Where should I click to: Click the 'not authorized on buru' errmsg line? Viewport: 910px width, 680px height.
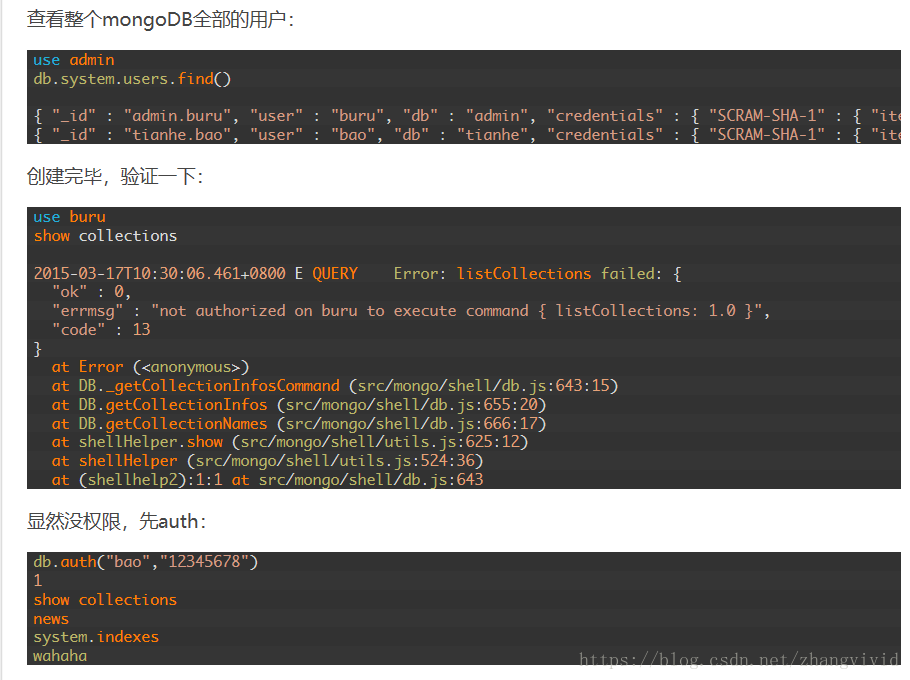(410, 311)
